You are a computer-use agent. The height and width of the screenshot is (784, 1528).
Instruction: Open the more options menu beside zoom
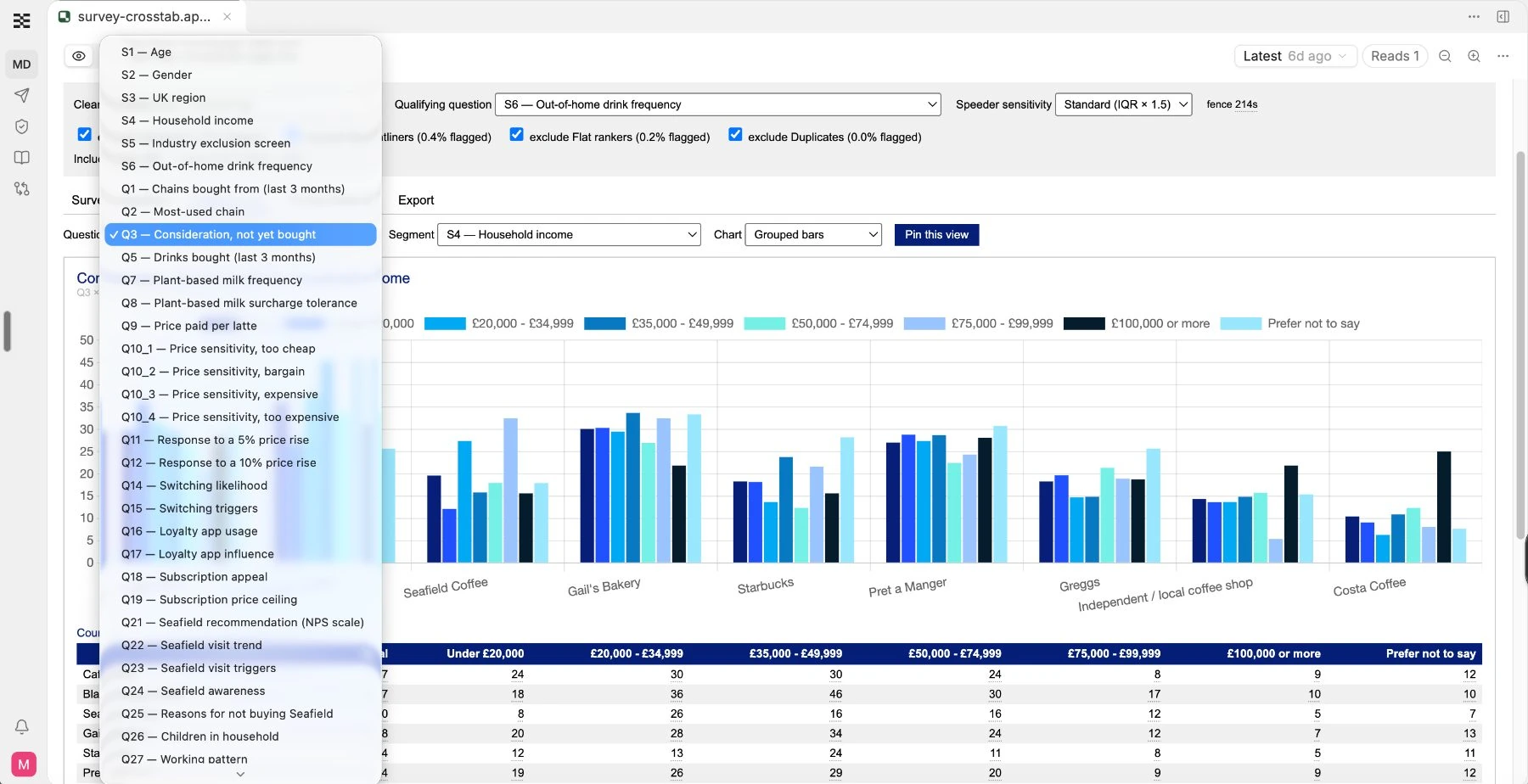coord(1503,56)
